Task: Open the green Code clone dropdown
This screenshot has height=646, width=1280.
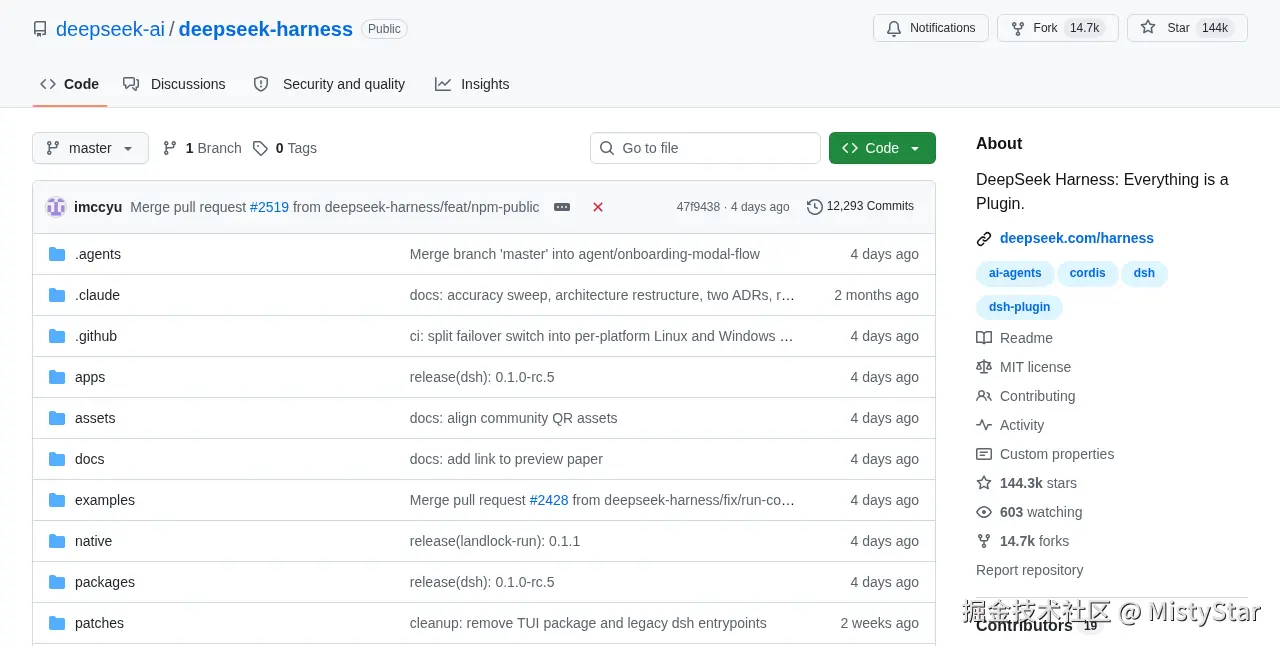Action: pos(882,148)
